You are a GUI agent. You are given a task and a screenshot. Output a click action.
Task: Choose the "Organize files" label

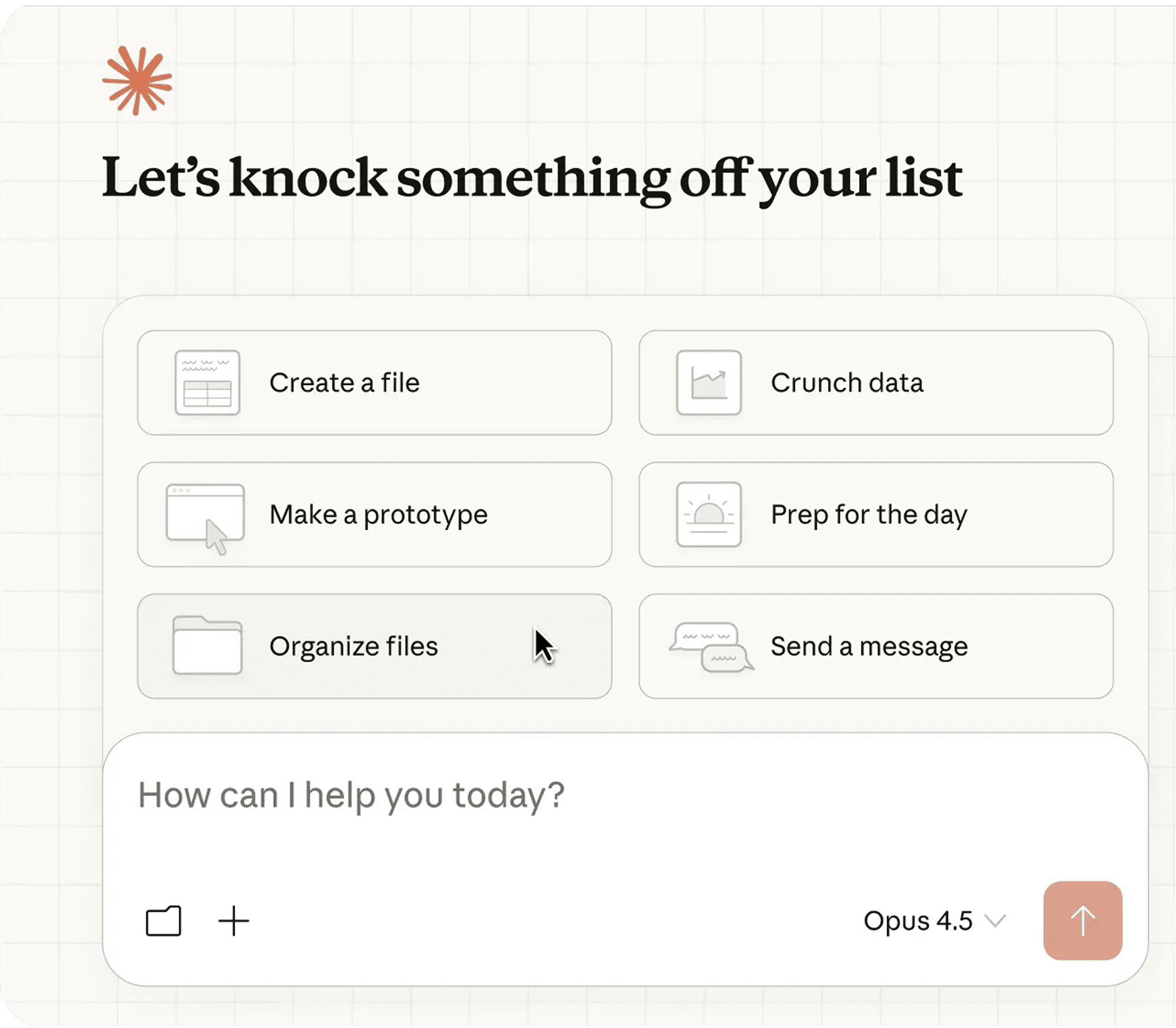(x=353, y=646)
